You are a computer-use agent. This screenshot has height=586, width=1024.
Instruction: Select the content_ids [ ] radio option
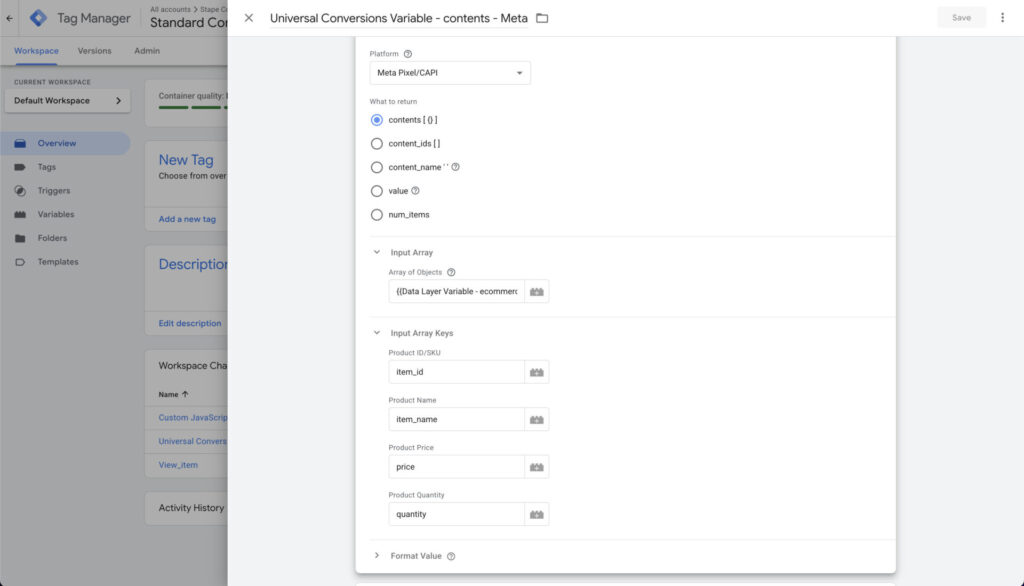[x=377, y=143]
